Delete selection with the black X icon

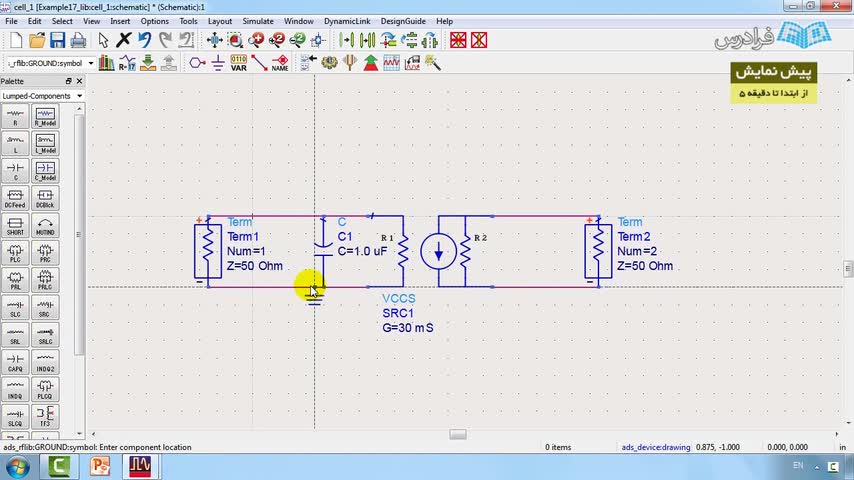124,40
